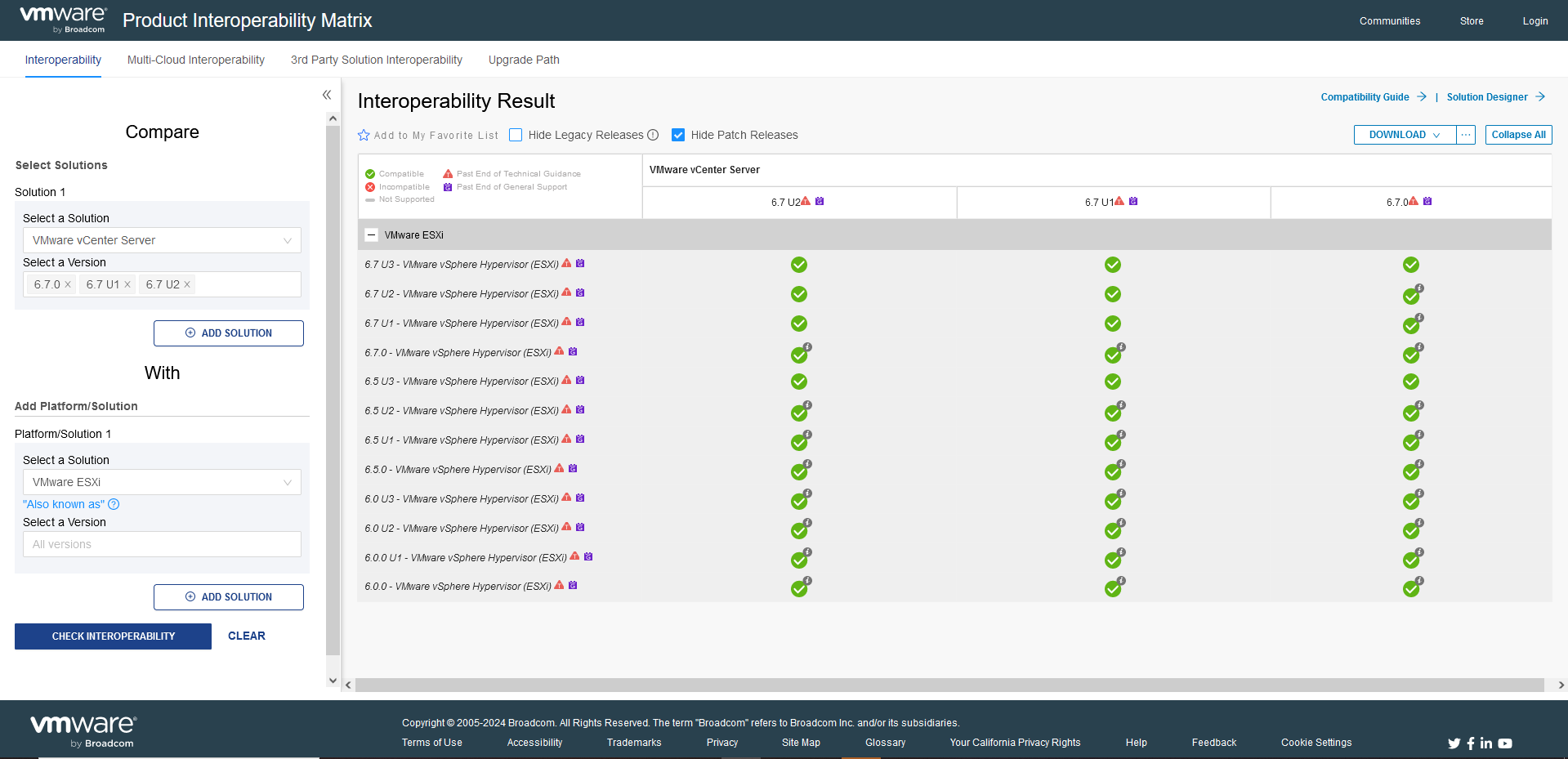Click compatible checkmark for ESXi 6.7 U3 under 6.7 U2
Viewport: 1568px width, 759px height.
tap(799, 265)
